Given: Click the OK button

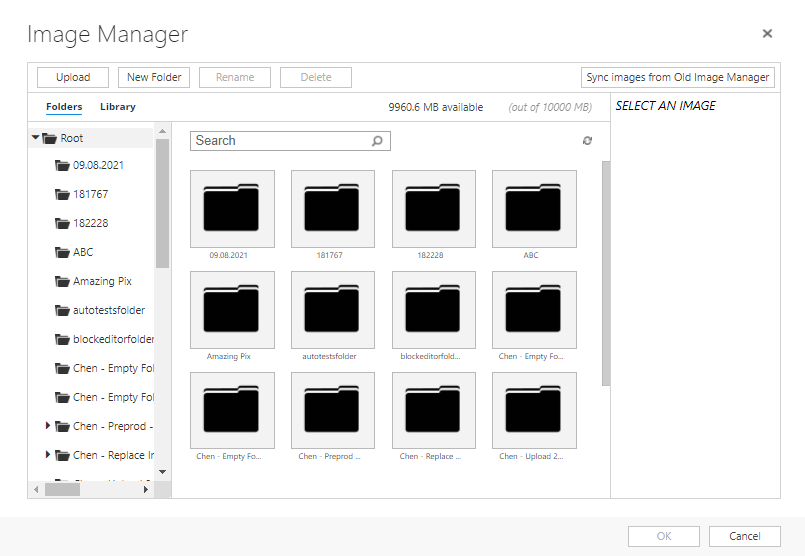Looking at the screenshot, I should (664, 536).
